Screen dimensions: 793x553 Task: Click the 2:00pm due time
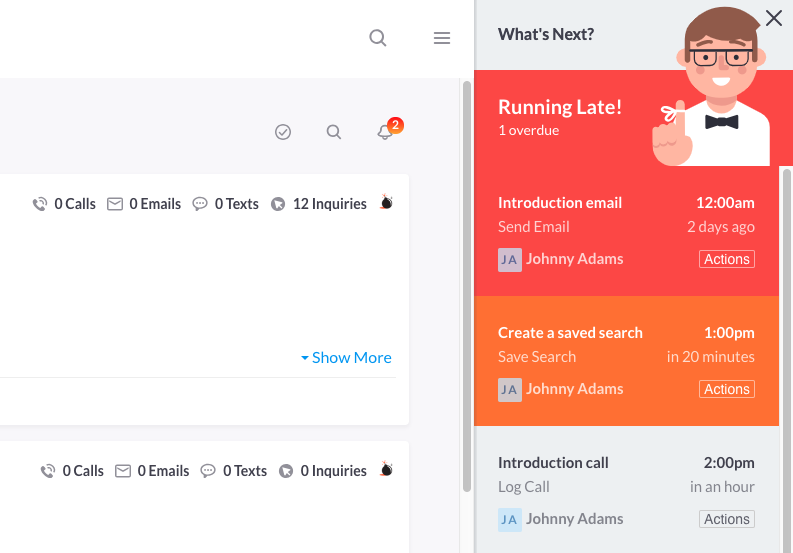[729, 463]
